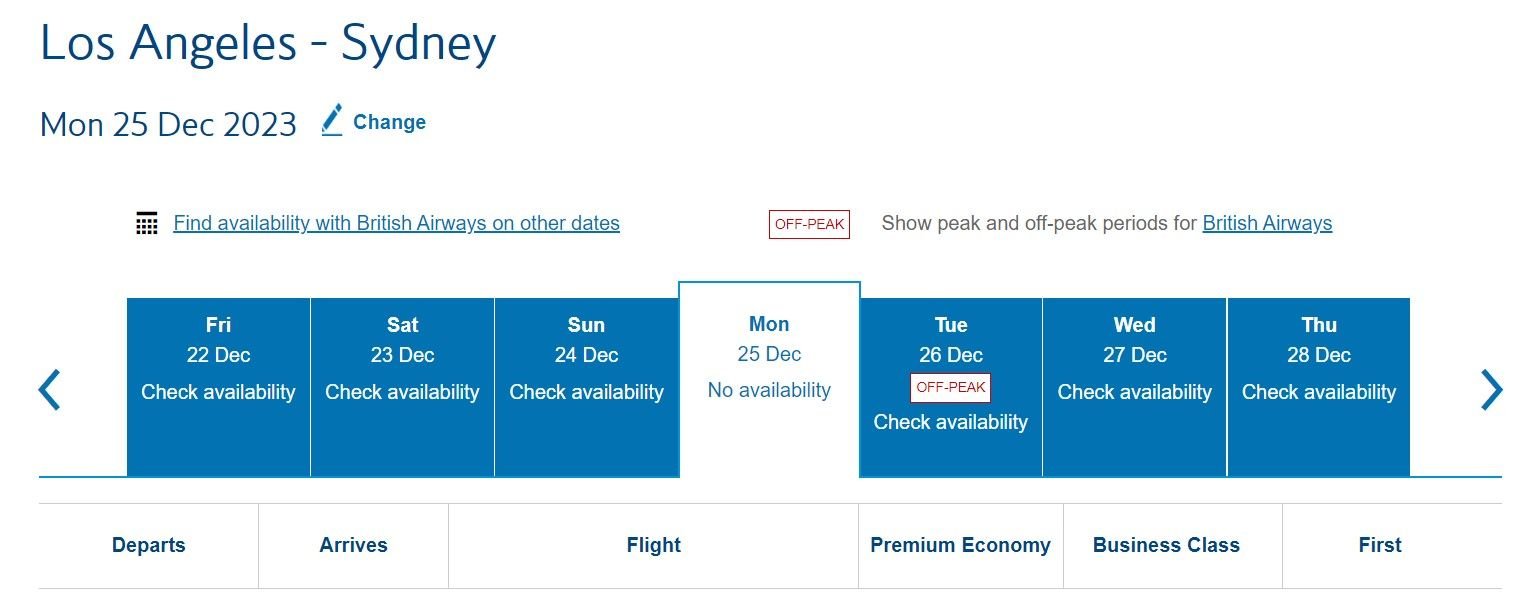
Task: Select the Fri 22 Dec tab
Action: (218, 387)
